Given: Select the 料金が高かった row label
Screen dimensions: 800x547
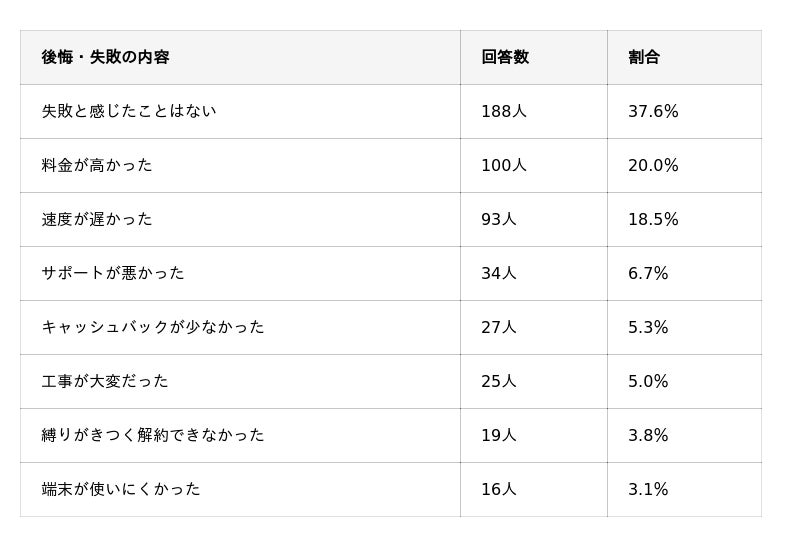Looking at the screenshot, I should [x=96, y=166].
